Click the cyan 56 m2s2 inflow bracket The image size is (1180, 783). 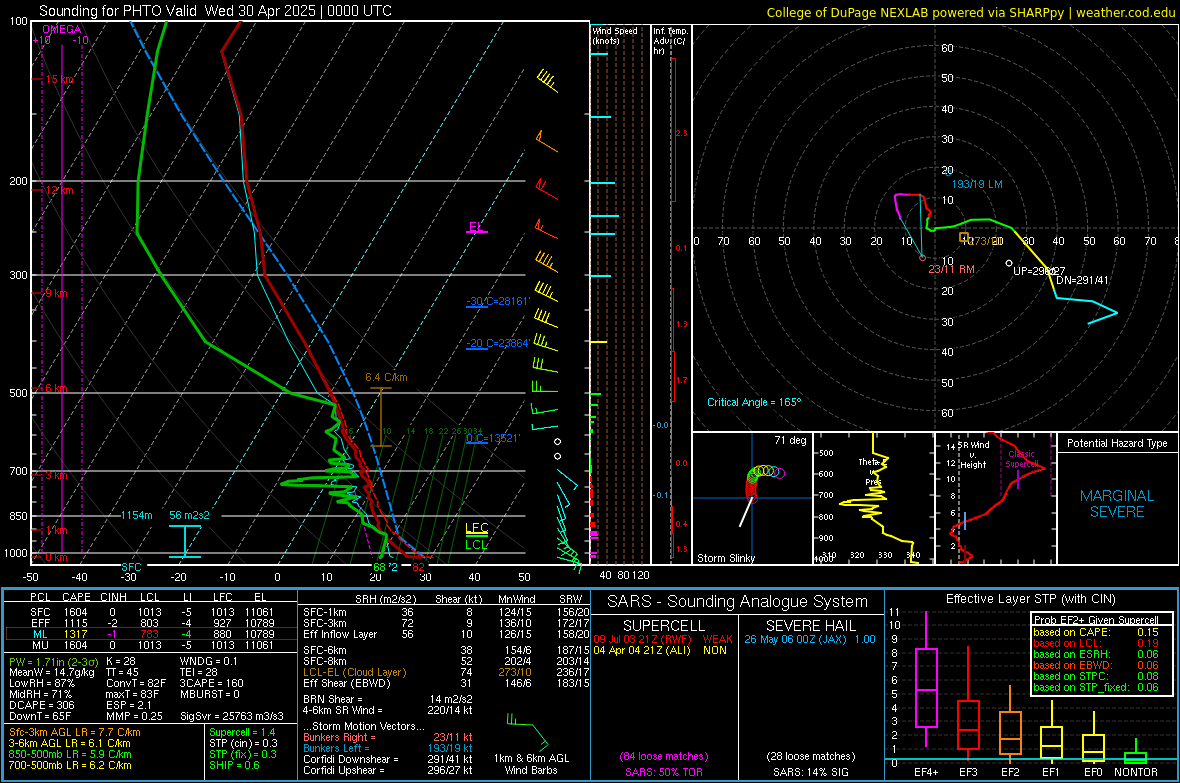click(184, 541)
